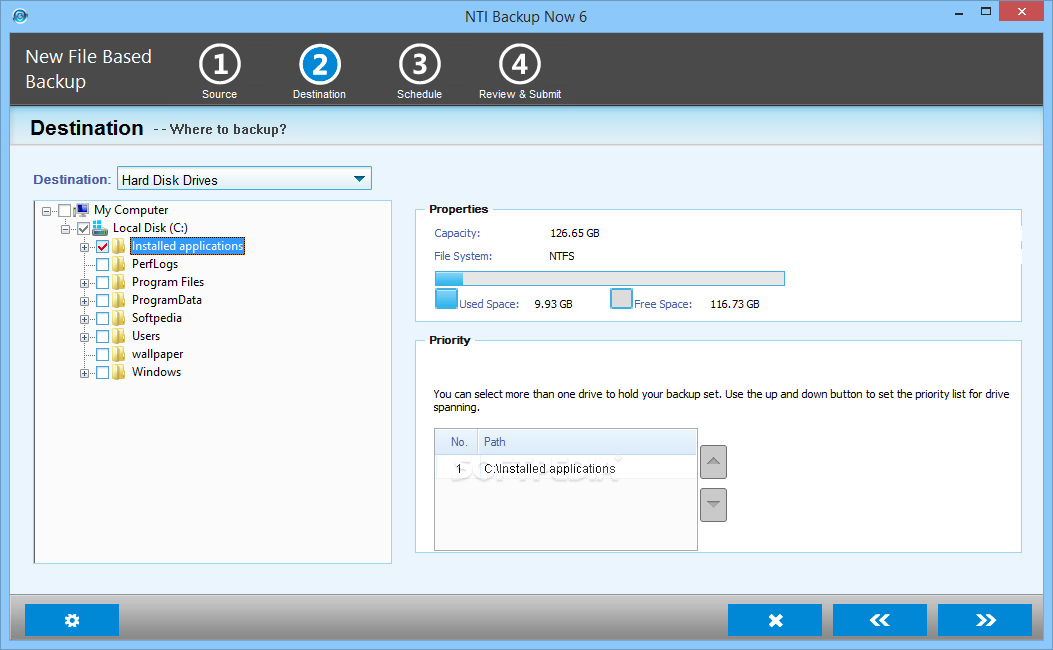
Task: Click the Windows folder icon
Action: click(119, 372)
